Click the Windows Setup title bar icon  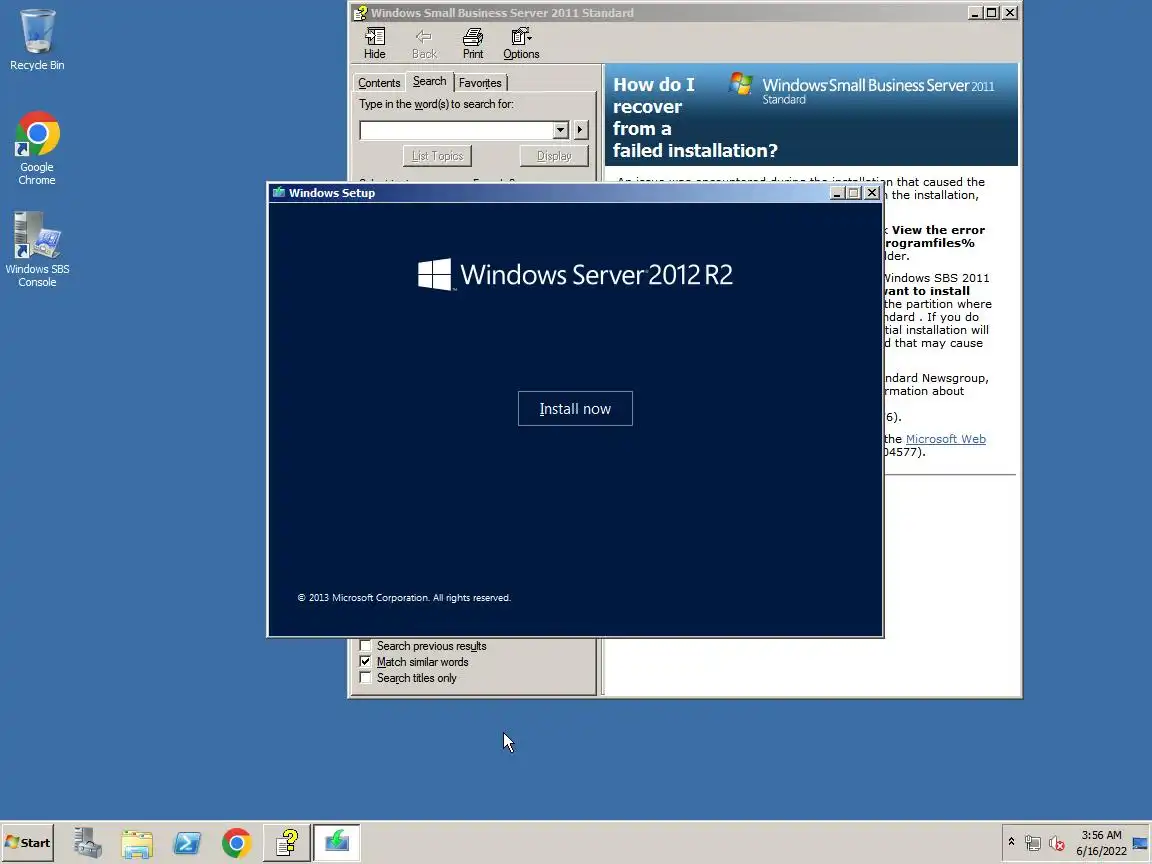point(278,192)
